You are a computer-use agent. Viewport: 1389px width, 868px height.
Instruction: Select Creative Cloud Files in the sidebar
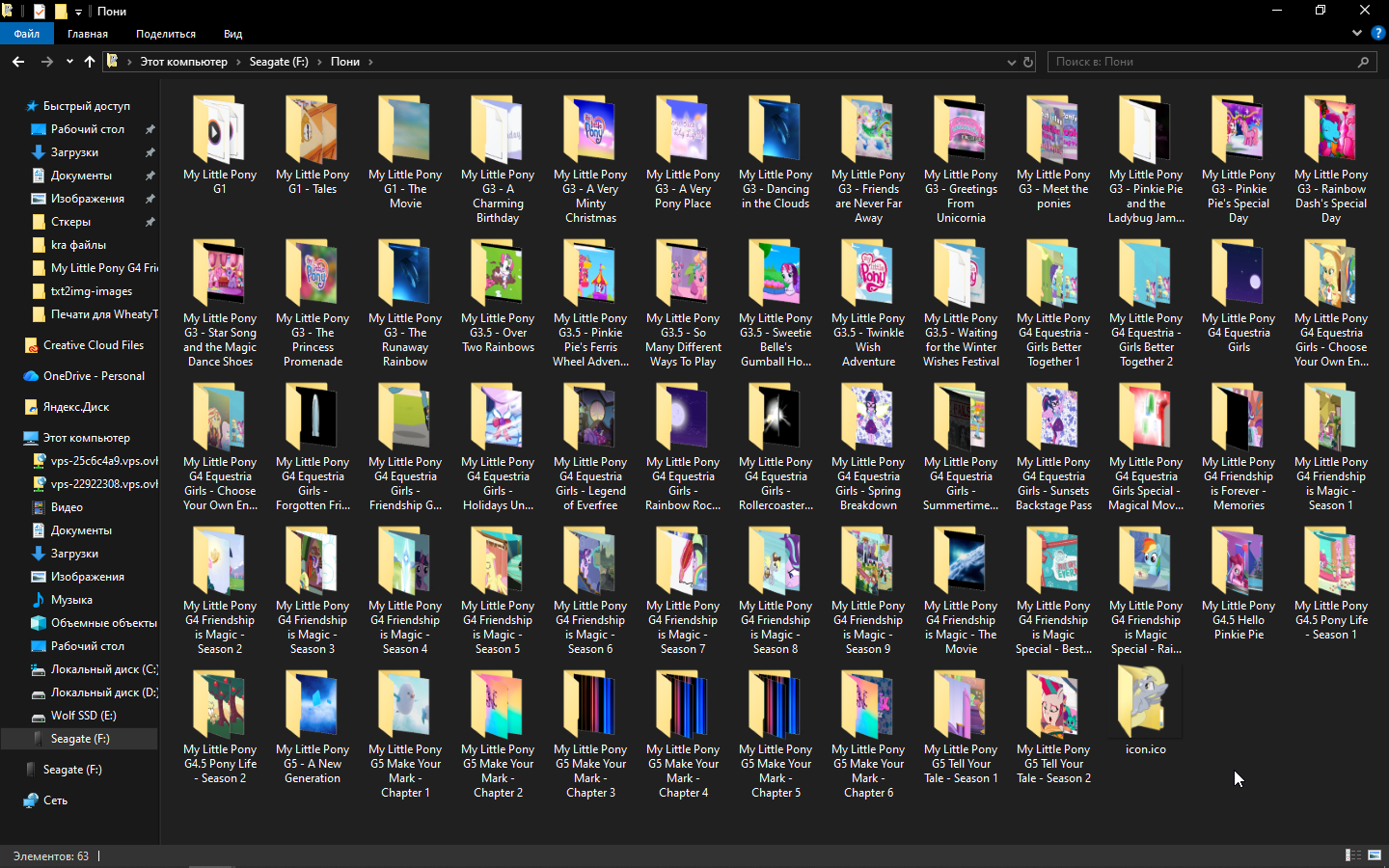click(94, 345)
